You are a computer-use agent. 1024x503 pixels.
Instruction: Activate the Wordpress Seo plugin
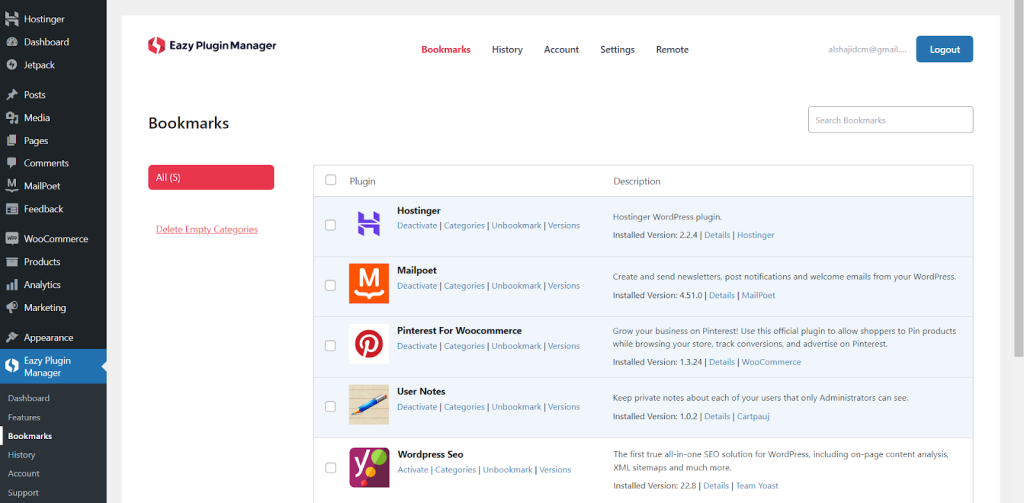(413, 470)
